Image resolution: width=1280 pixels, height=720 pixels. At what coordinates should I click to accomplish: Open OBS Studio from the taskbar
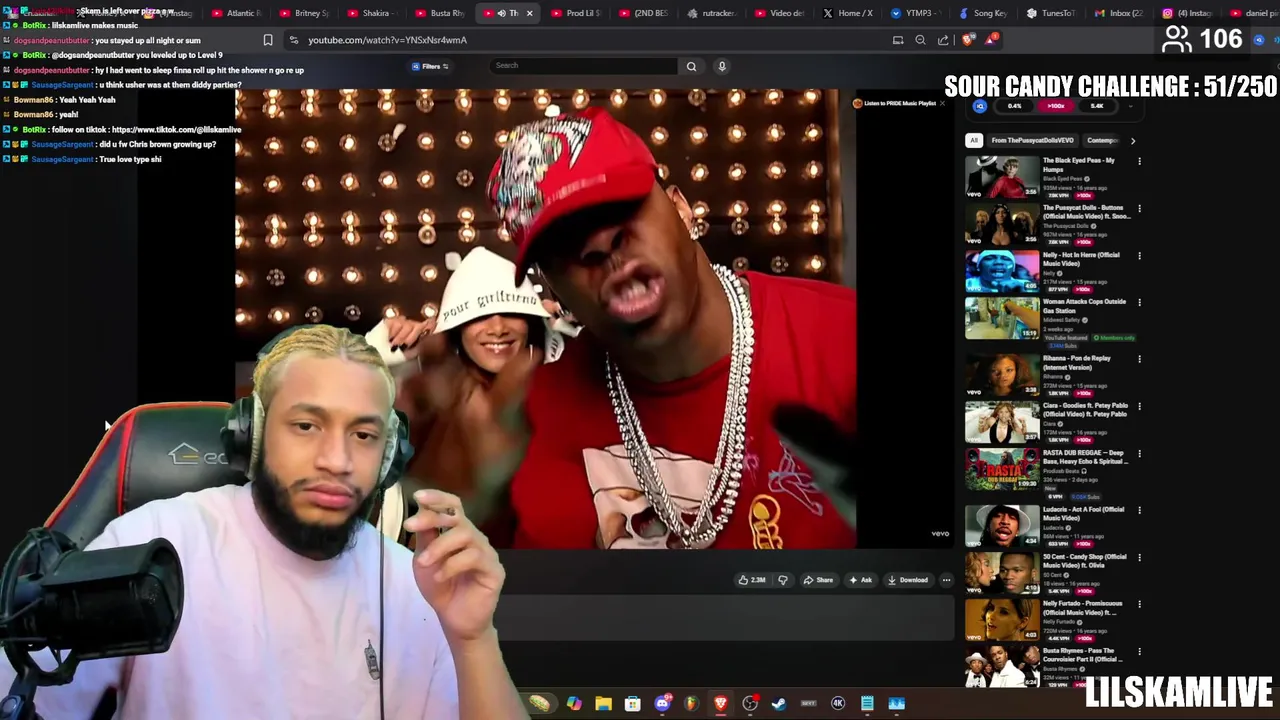750,704
